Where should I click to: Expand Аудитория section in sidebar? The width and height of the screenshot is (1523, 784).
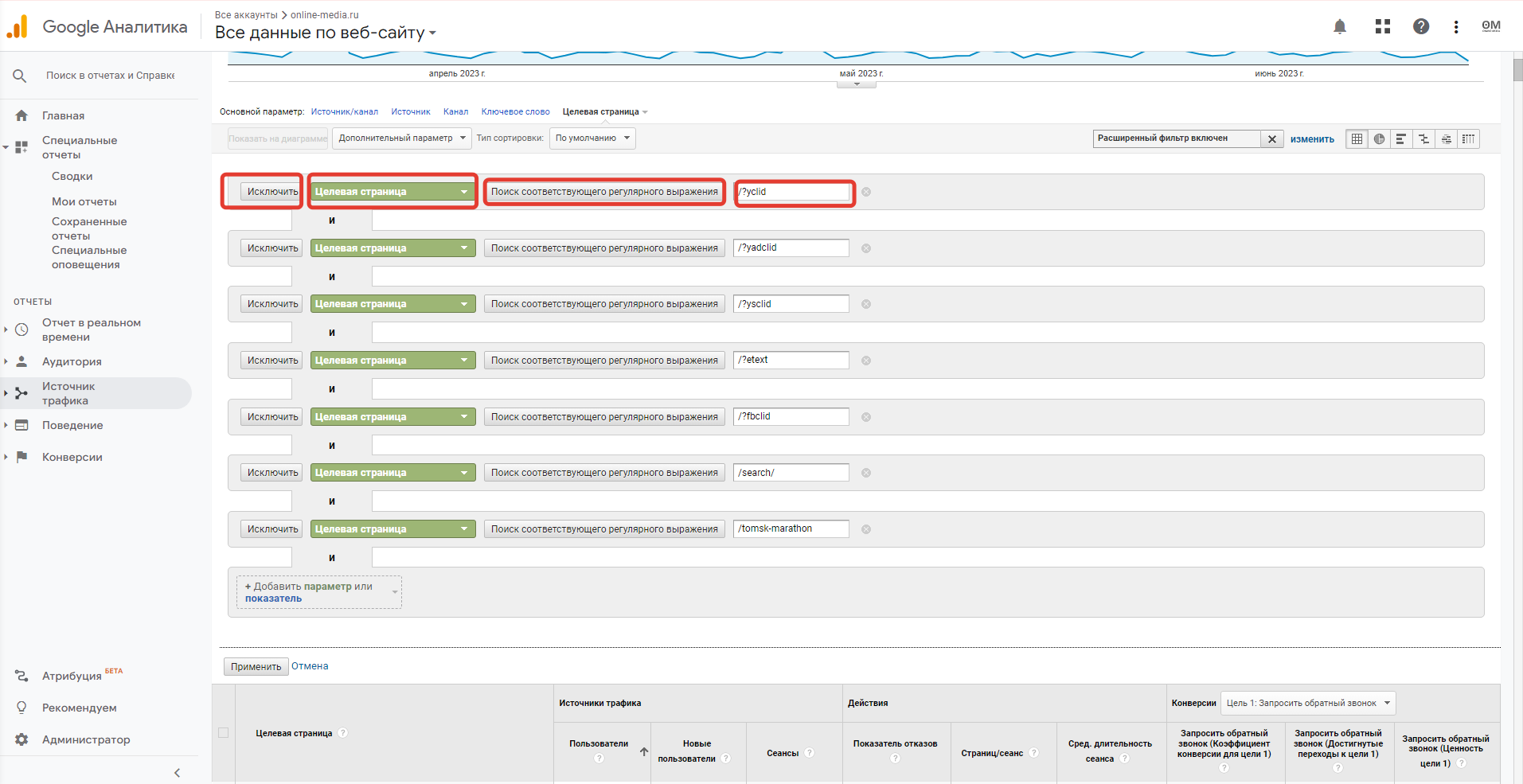click(72, 361)
